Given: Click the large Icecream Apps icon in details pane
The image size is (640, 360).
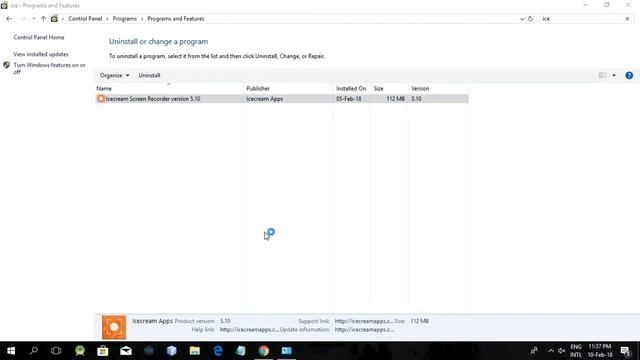Looking at the screenshot, I should point(114,327).
